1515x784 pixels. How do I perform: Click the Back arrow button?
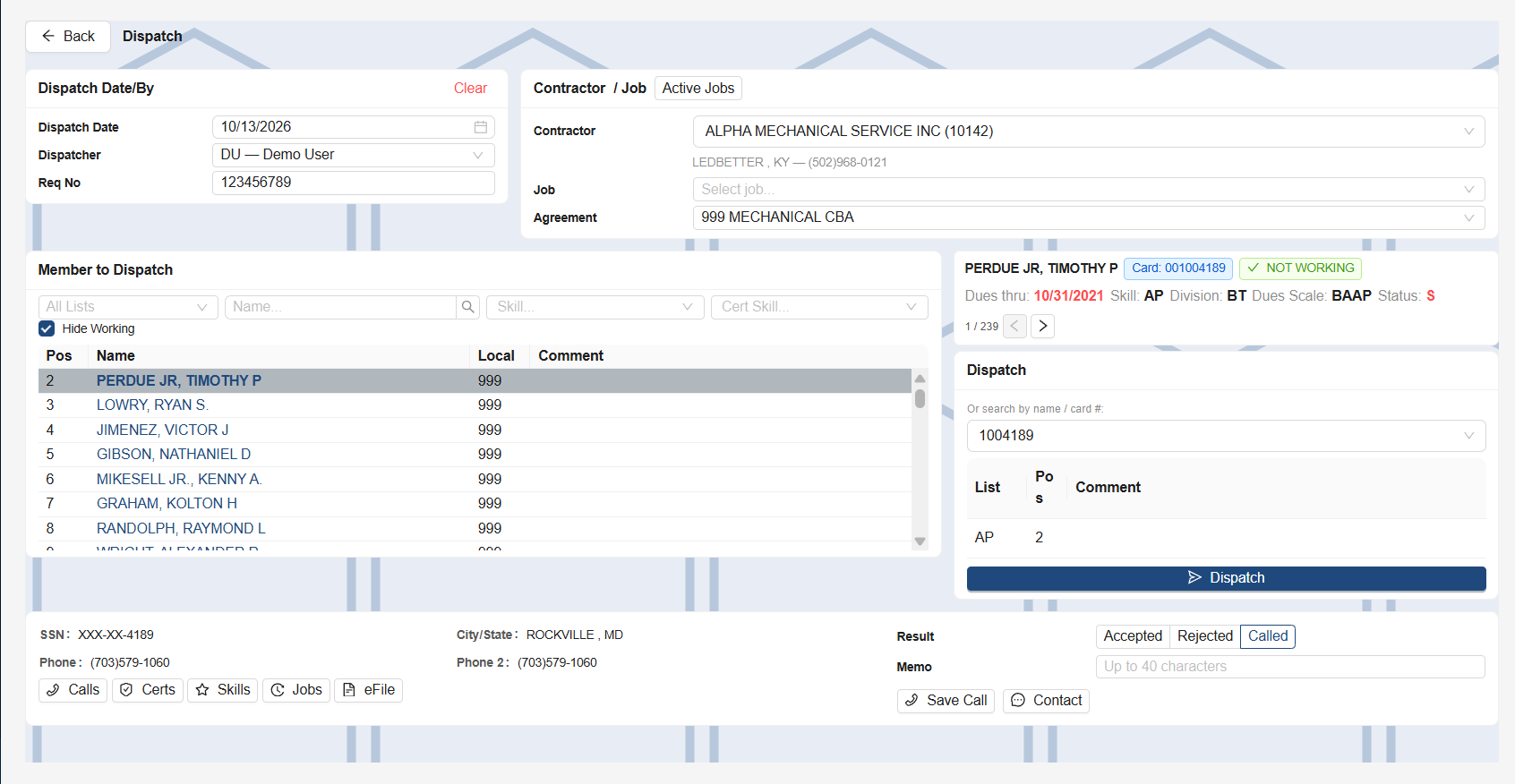click(68, 37)
